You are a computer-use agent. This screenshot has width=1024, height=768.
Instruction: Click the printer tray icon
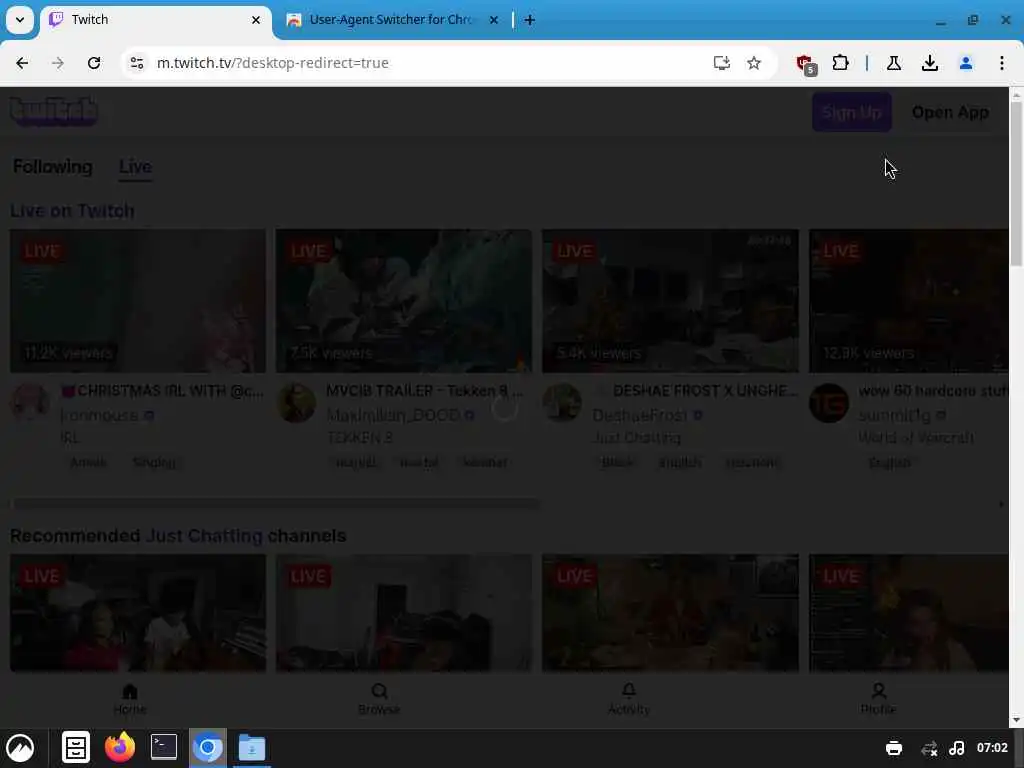894,748
